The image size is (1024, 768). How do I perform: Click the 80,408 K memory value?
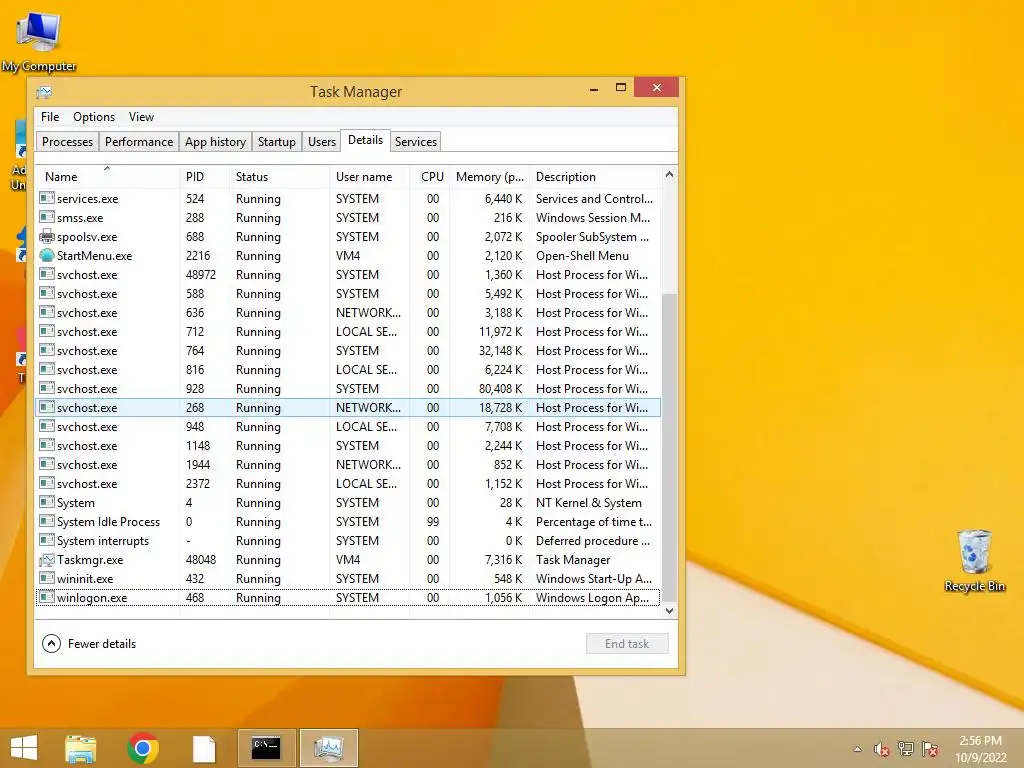coord(500,389)
